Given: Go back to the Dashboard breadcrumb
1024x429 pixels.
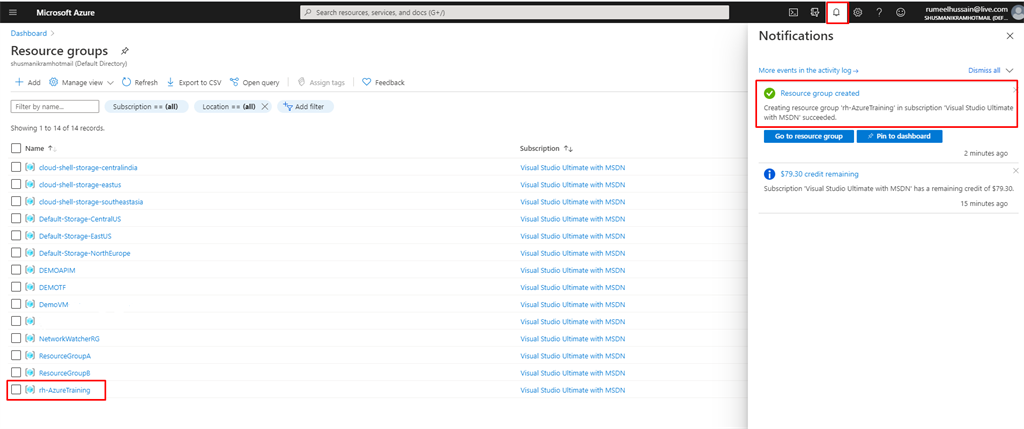Looking at the screenshot, I should click(x=29, y=33).
